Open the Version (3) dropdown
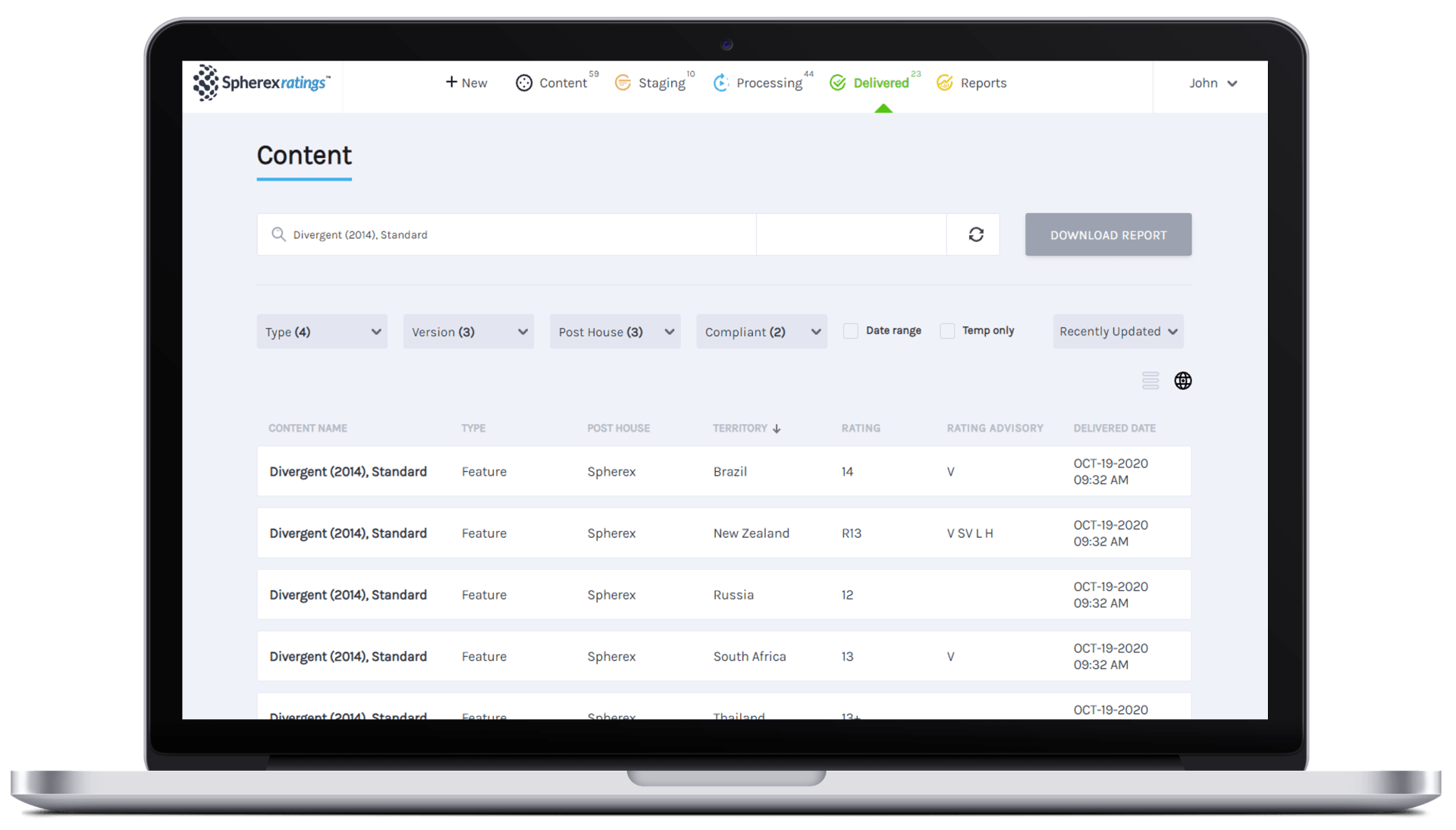Screen dimensions: 1456x830 click(469, 332)
